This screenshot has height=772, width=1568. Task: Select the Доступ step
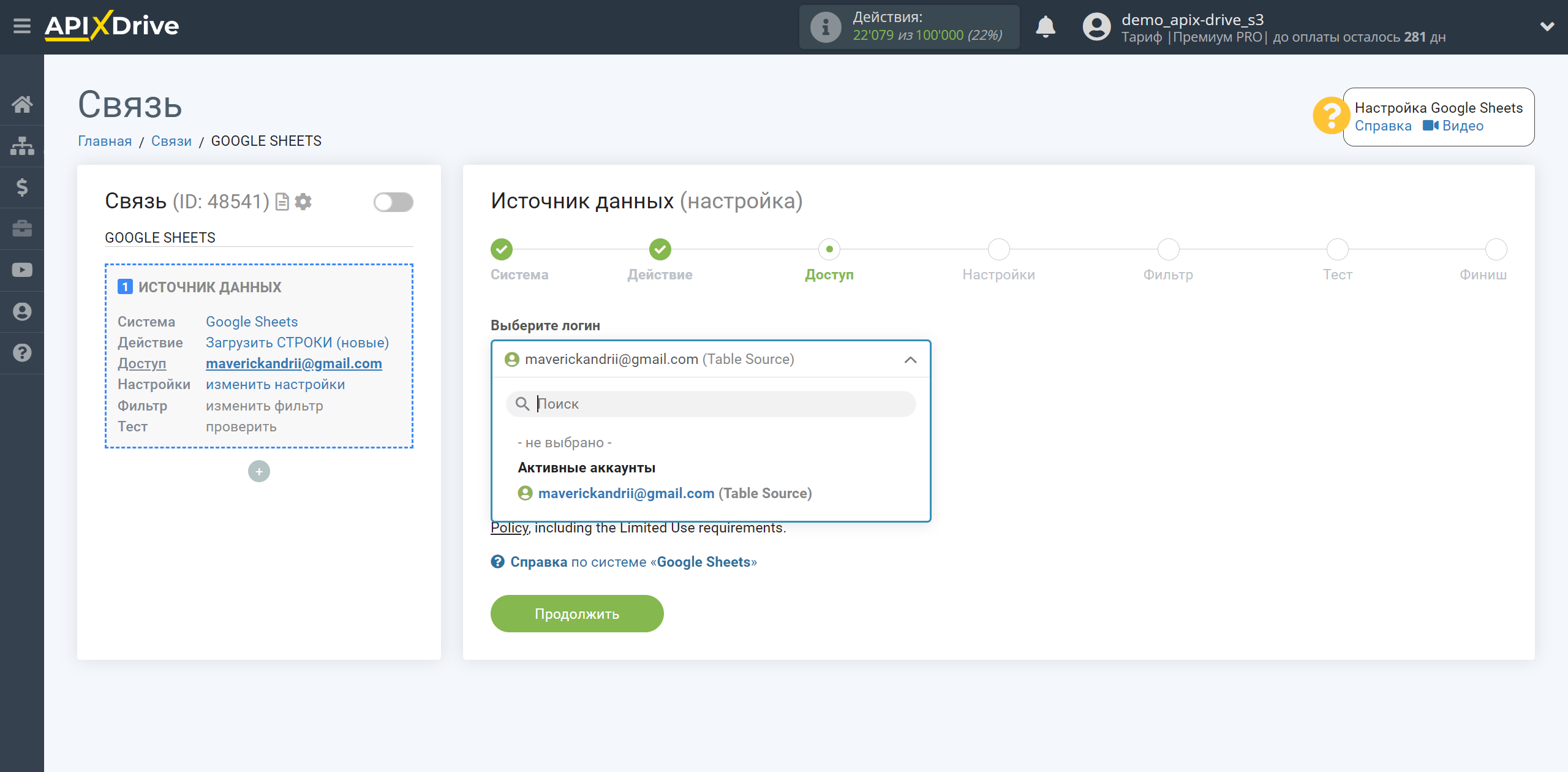[x=829, y=249]
